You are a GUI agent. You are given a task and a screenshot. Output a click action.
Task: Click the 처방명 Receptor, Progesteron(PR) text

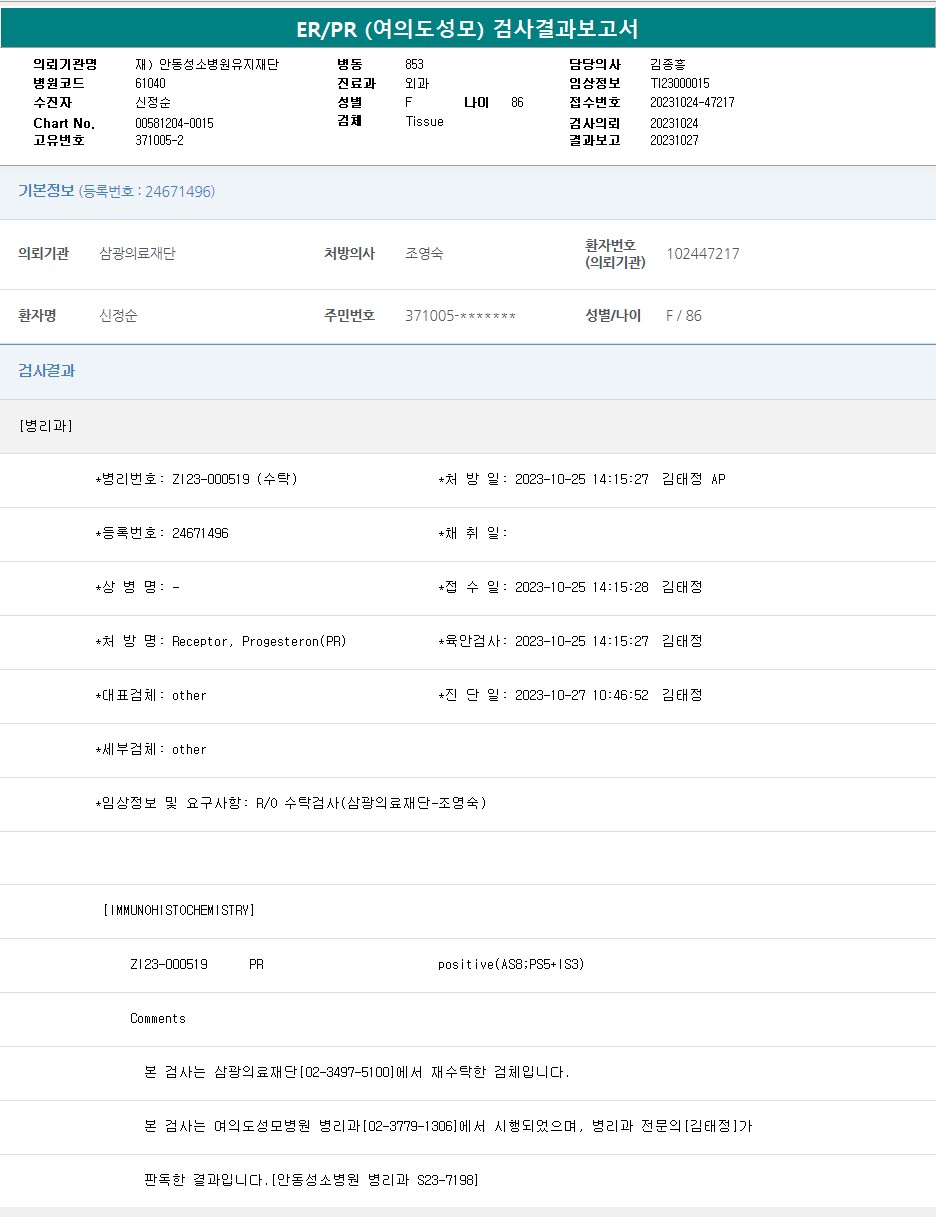(259, 641)
